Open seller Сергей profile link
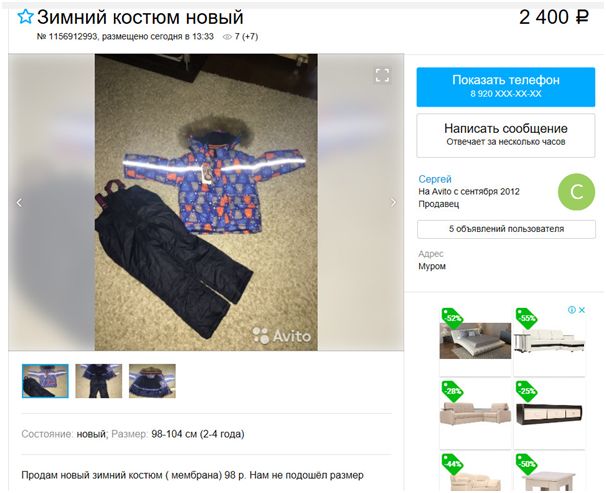606x493 pixels. coord(435,179)
